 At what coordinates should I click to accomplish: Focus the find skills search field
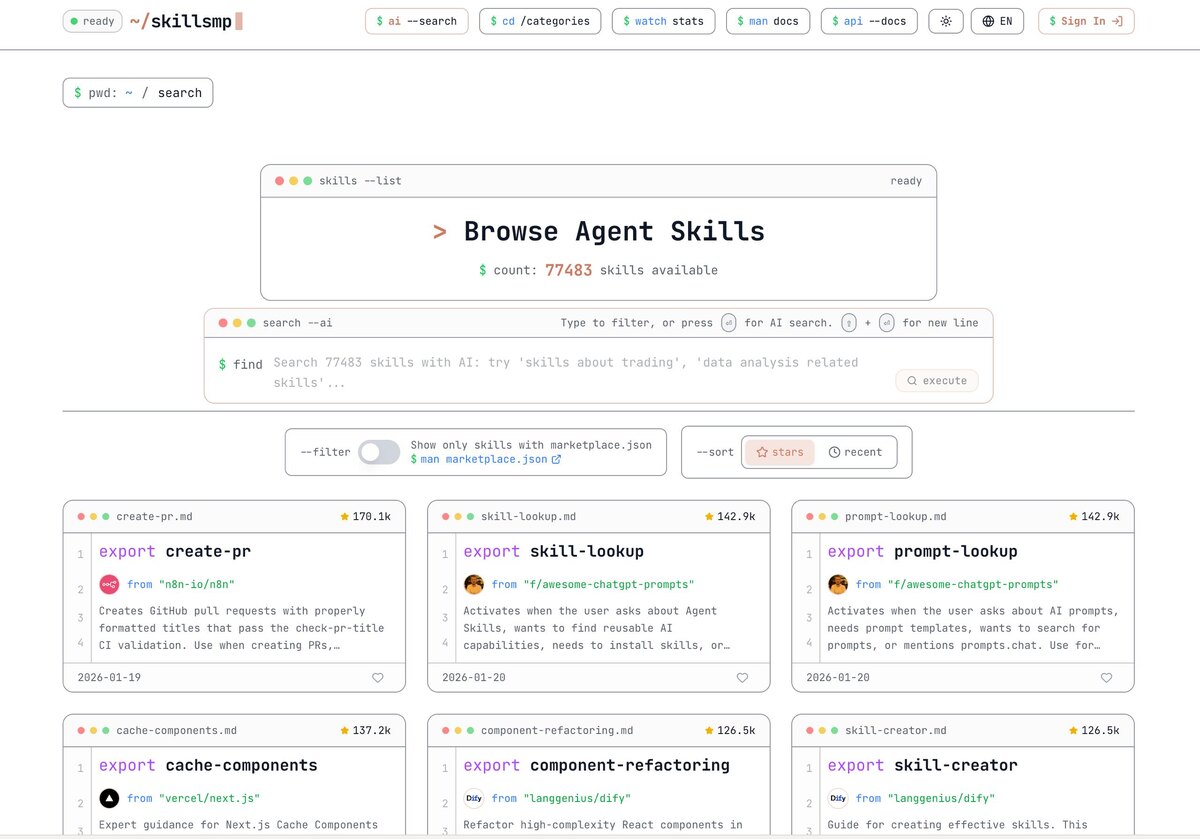tap(575, 371)
